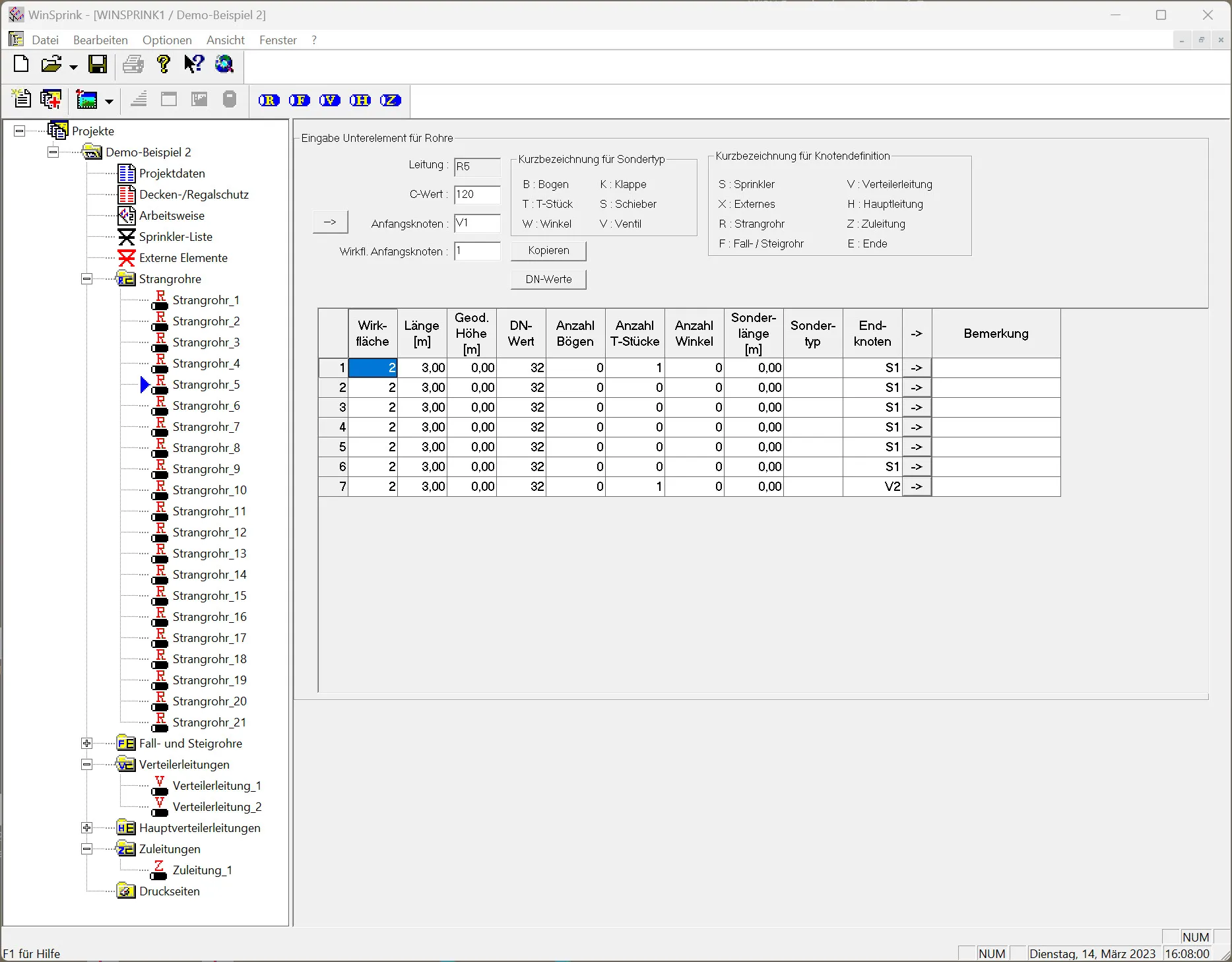Open the Optionen menu
This screenshot has width=1232, height=962.
point(167,40)
